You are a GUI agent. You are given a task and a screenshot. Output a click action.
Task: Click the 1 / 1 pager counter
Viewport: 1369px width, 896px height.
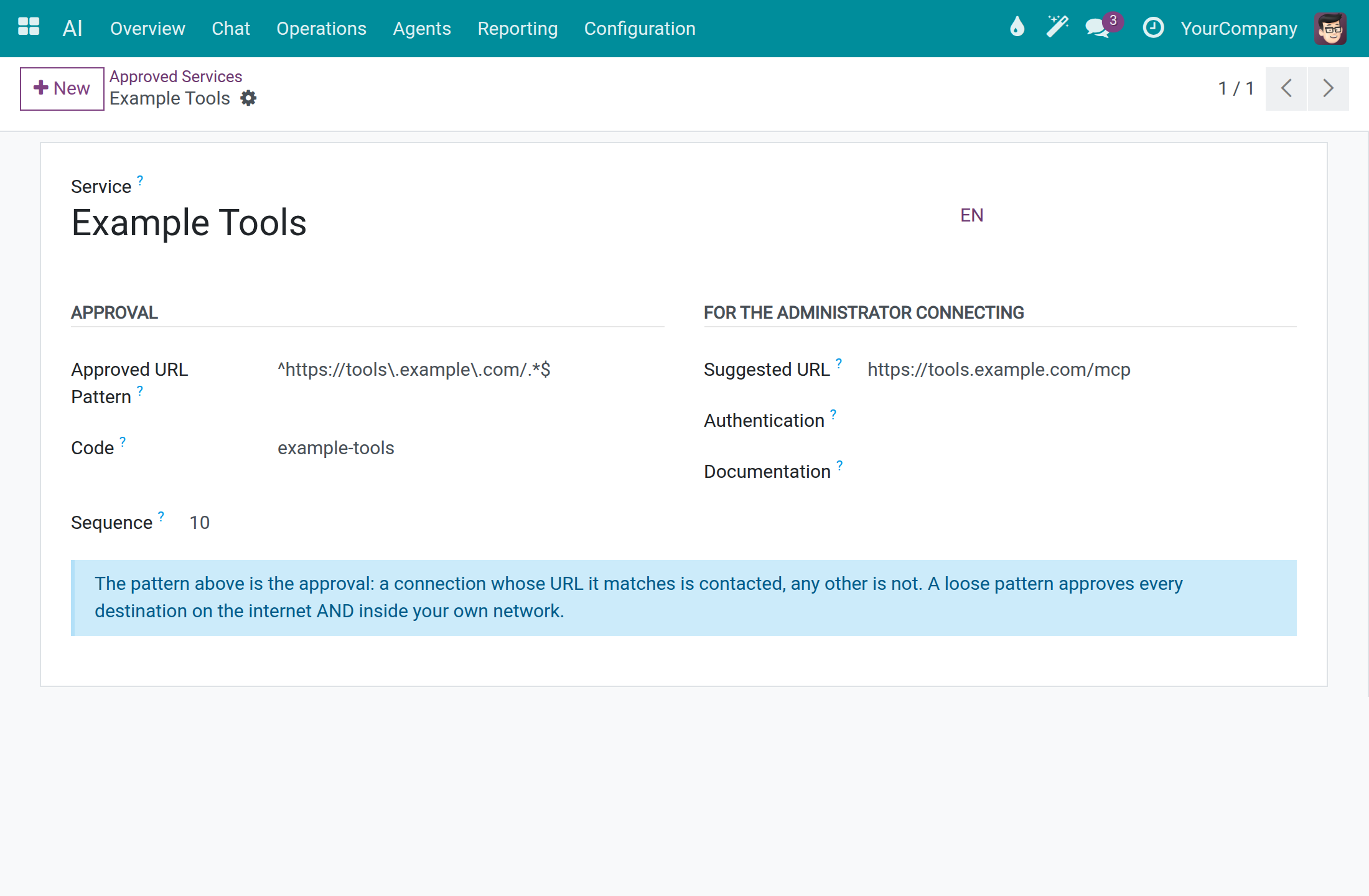(x=1236, y=88)
